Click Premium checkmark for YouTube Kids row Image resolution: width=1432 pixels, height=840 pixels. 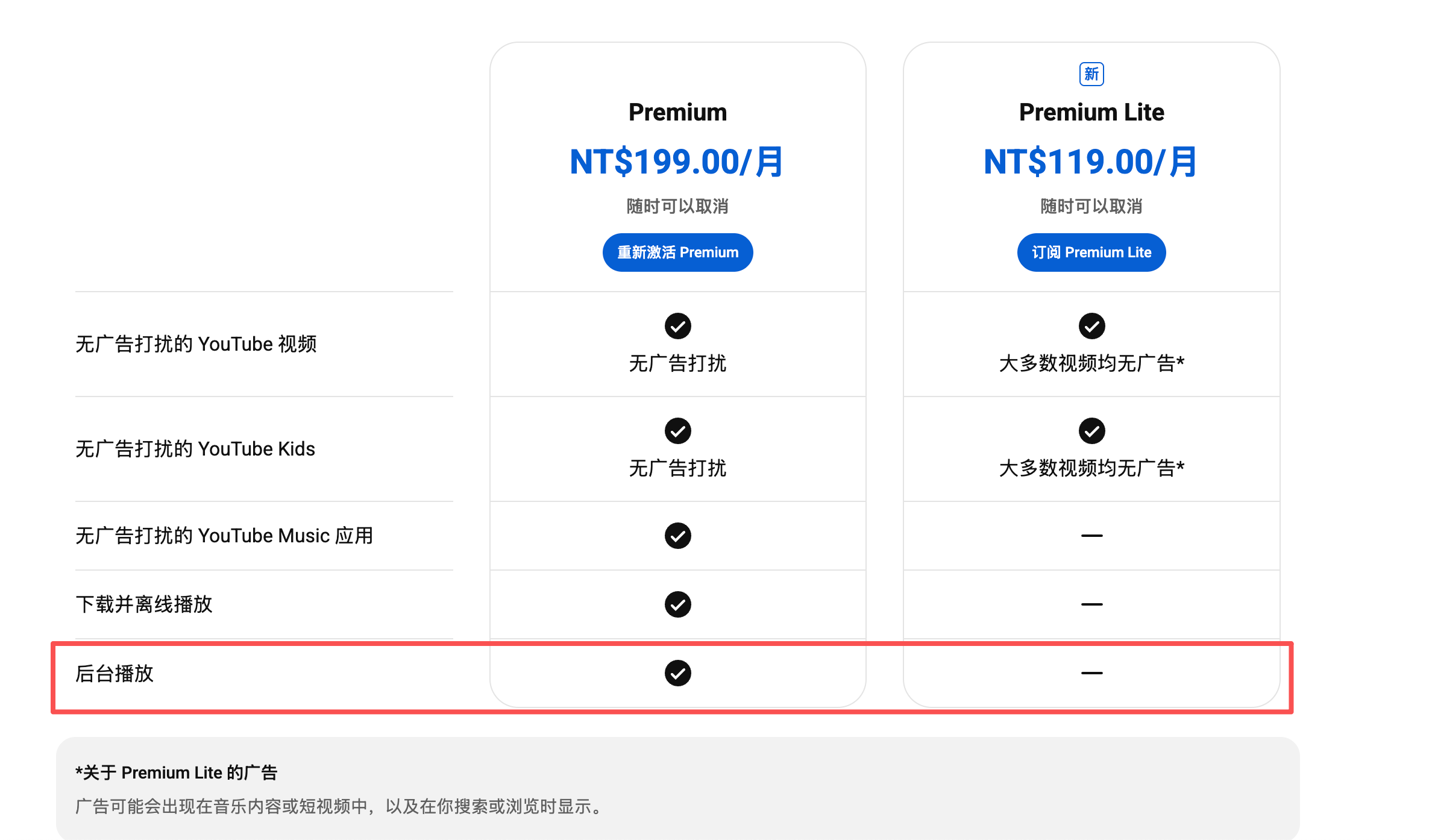(677, 431)
